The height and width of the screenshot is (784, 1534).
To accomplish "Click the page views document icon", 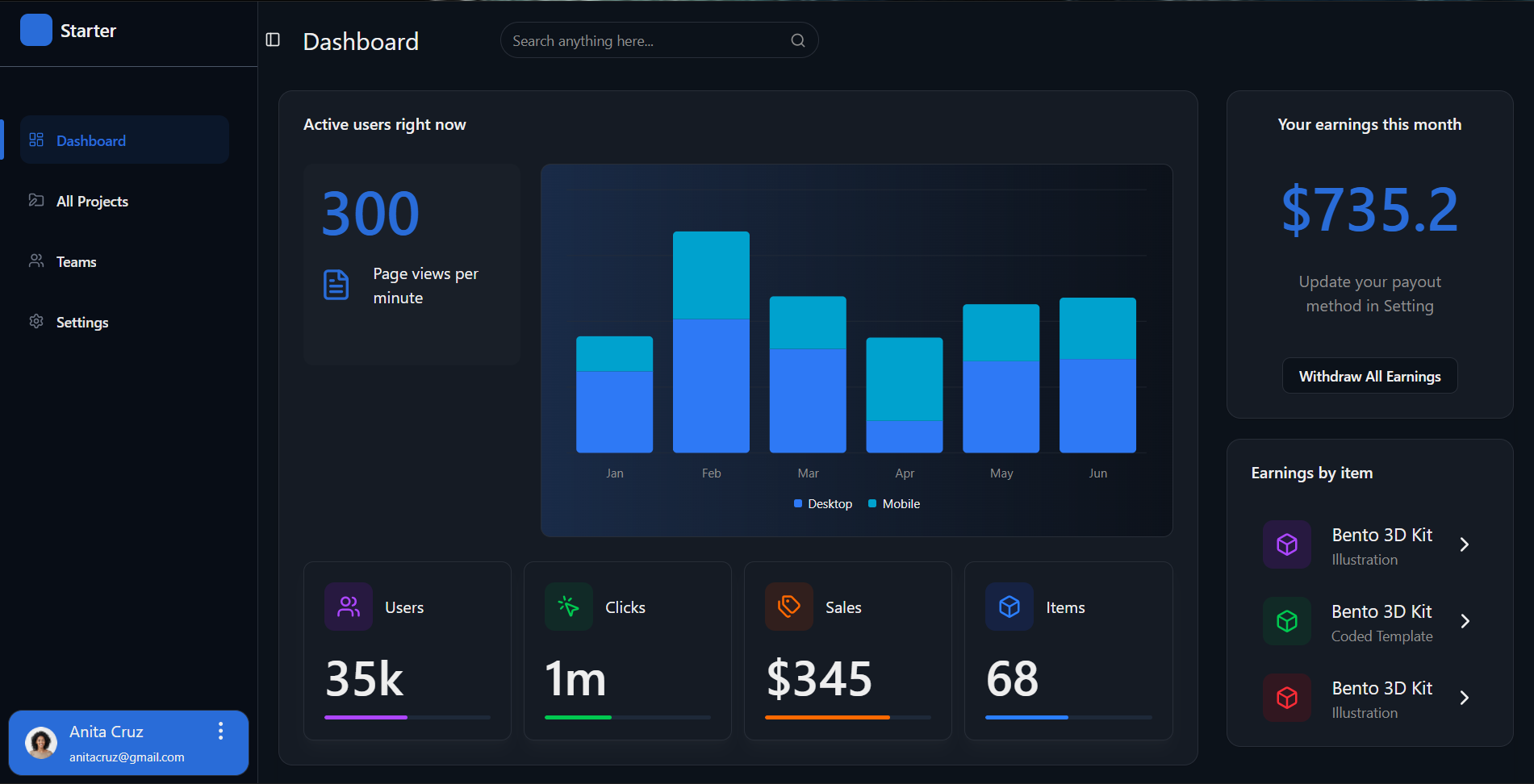I will [x=336, y=285].
